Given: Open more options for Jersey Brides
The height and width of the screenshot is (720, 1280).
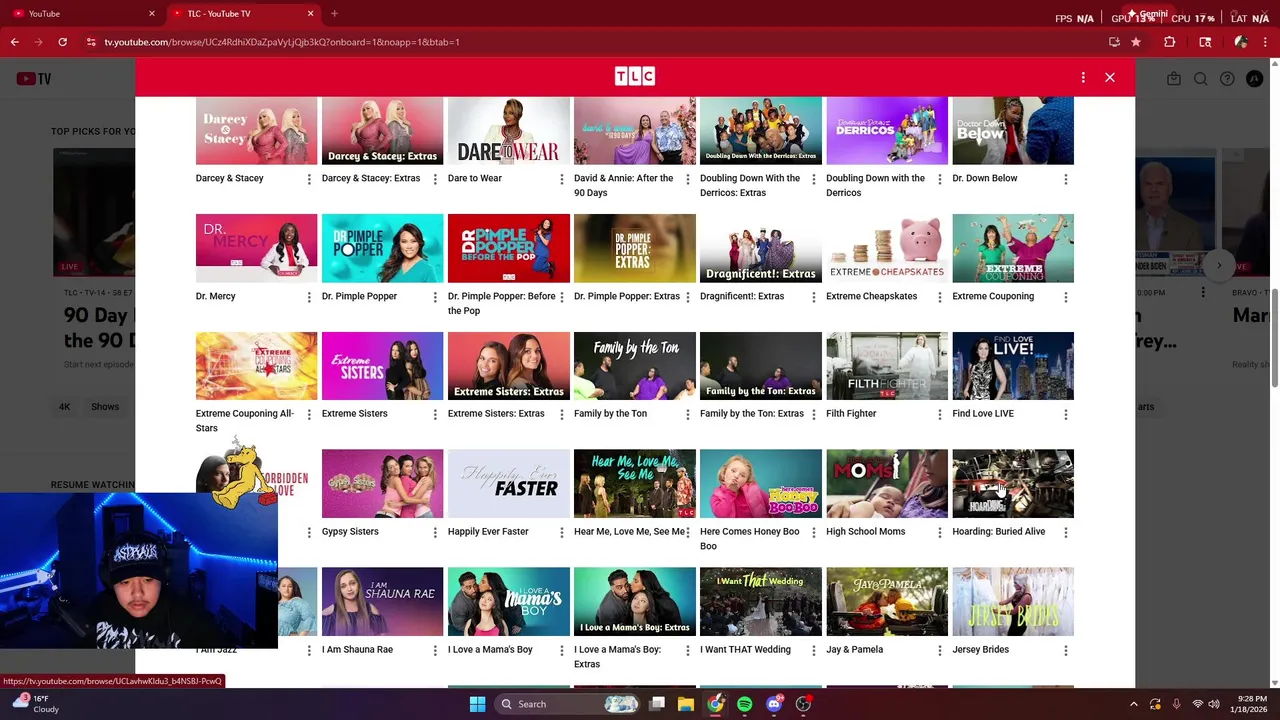Looking at the screenshot, I should point(1065,650).
